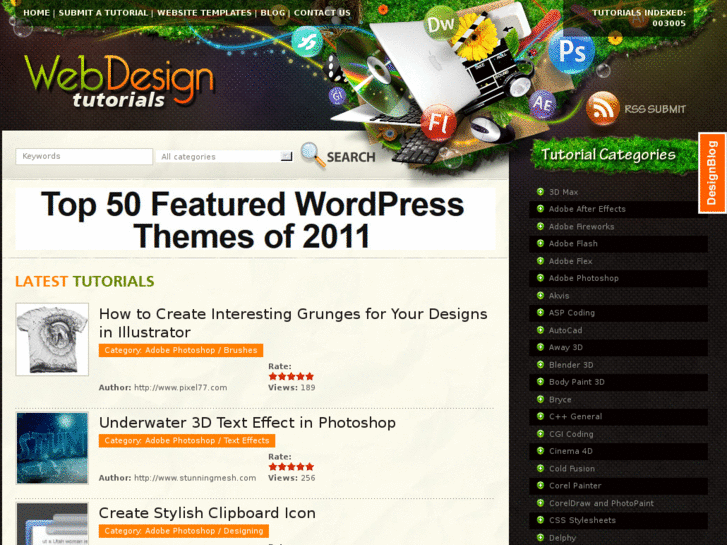727x545 pixels.
Task: Open the t-shirt grunge tutorial thumbnail
Action: click(x=52, y=339)
